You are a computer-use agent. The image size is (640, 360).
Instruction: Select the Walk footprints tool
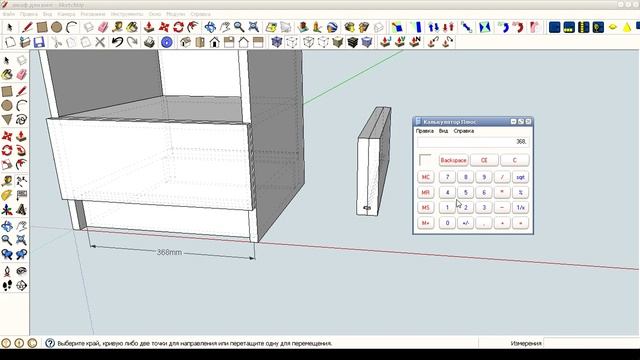coord(7,285)
